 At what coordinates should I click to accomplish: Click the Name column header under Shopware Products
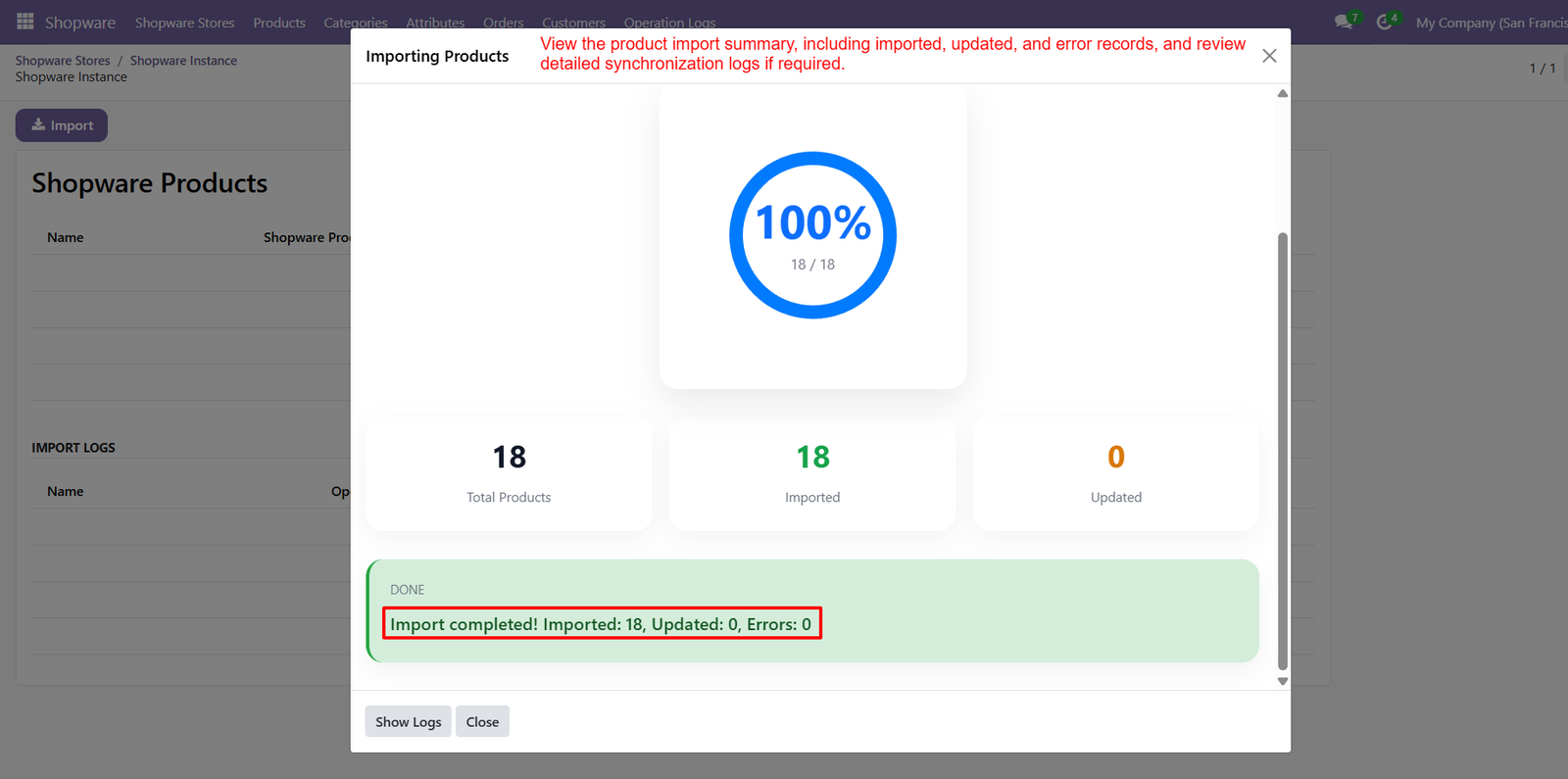pos(66,237)
